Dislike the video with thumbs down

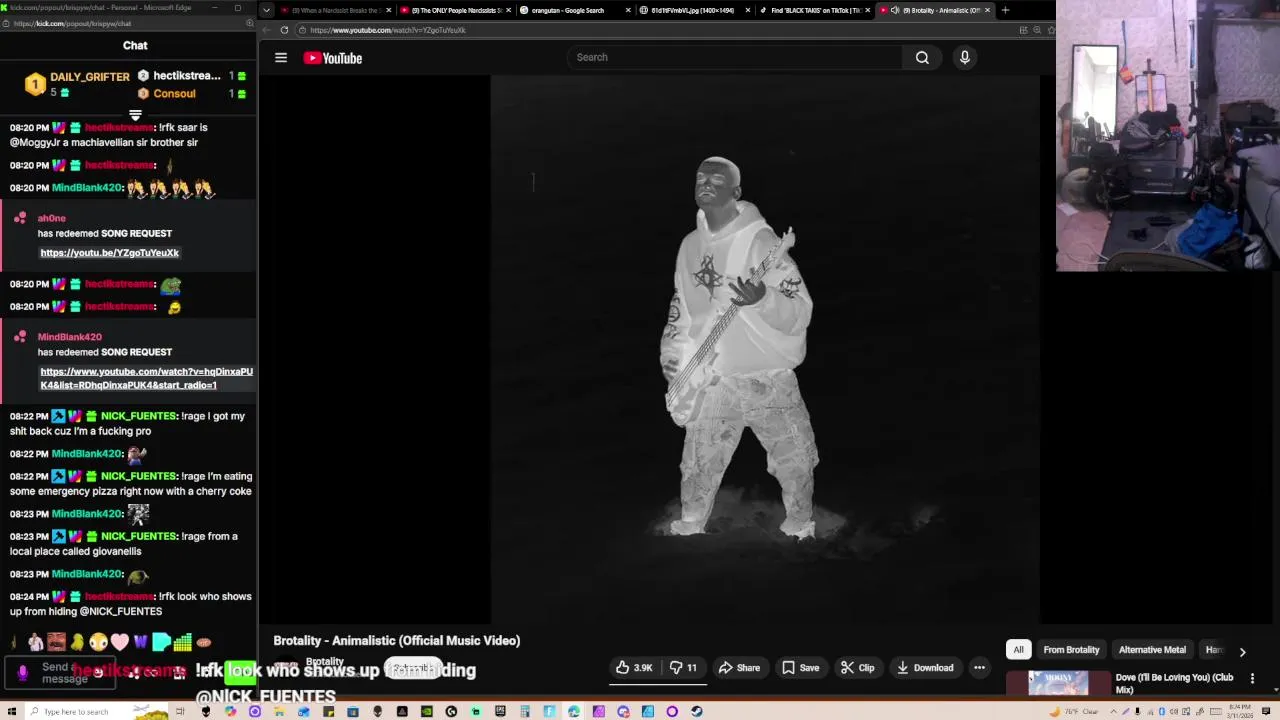click(x=683, y=667)
